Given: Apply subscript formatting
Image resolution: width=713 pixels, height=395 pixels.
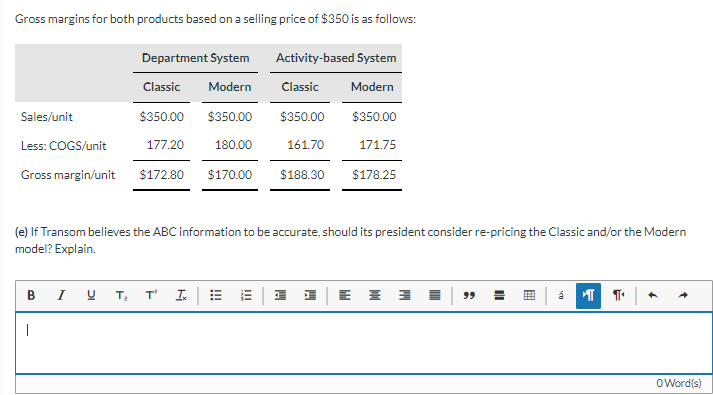Looking at the screenshot, I should pyautogui.click(x=121, y=295).
